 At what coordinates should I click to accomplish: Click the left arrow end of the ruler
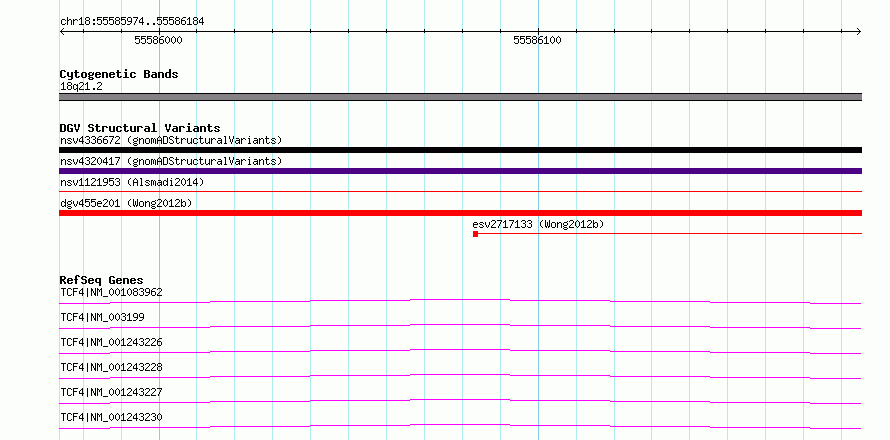tap(62, 31)
